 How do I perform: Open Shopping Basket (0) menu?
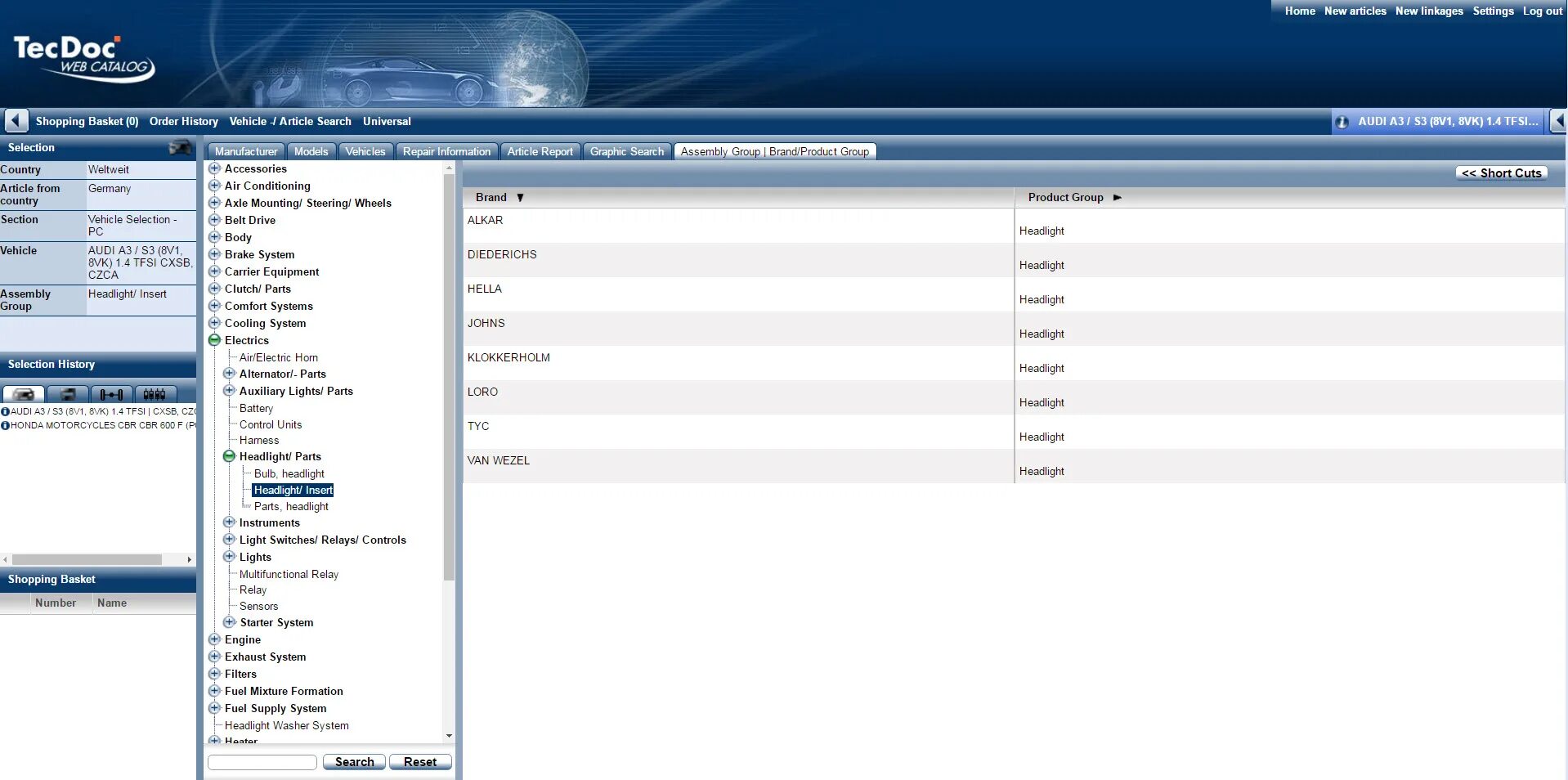(x=87, y=121)
